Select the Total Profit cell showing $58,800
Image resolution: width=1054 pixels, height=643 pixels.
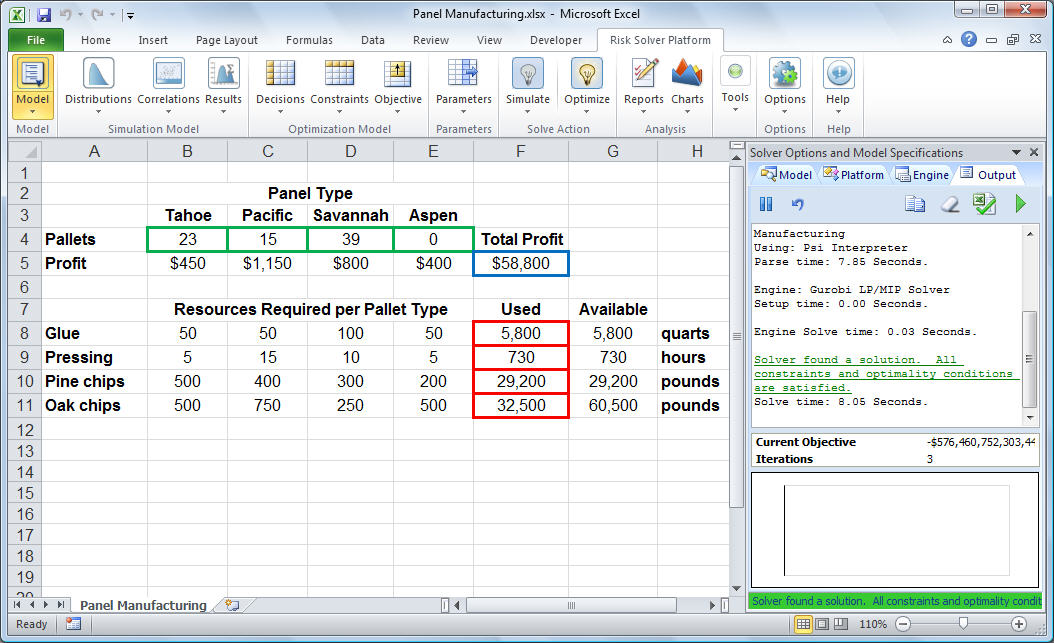520,264
